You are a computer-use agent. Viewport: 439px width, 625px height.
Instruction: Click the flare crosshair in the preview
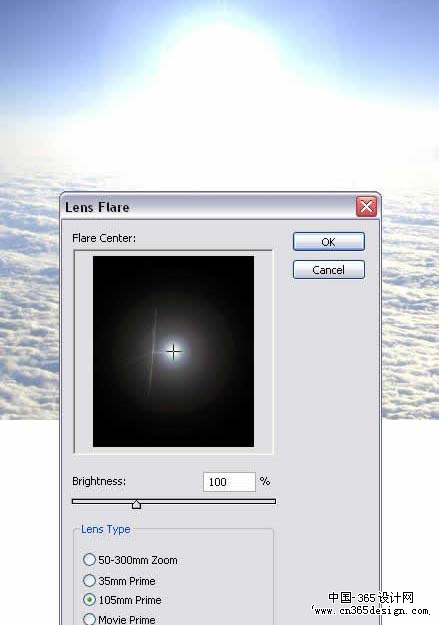pos(173,352)
